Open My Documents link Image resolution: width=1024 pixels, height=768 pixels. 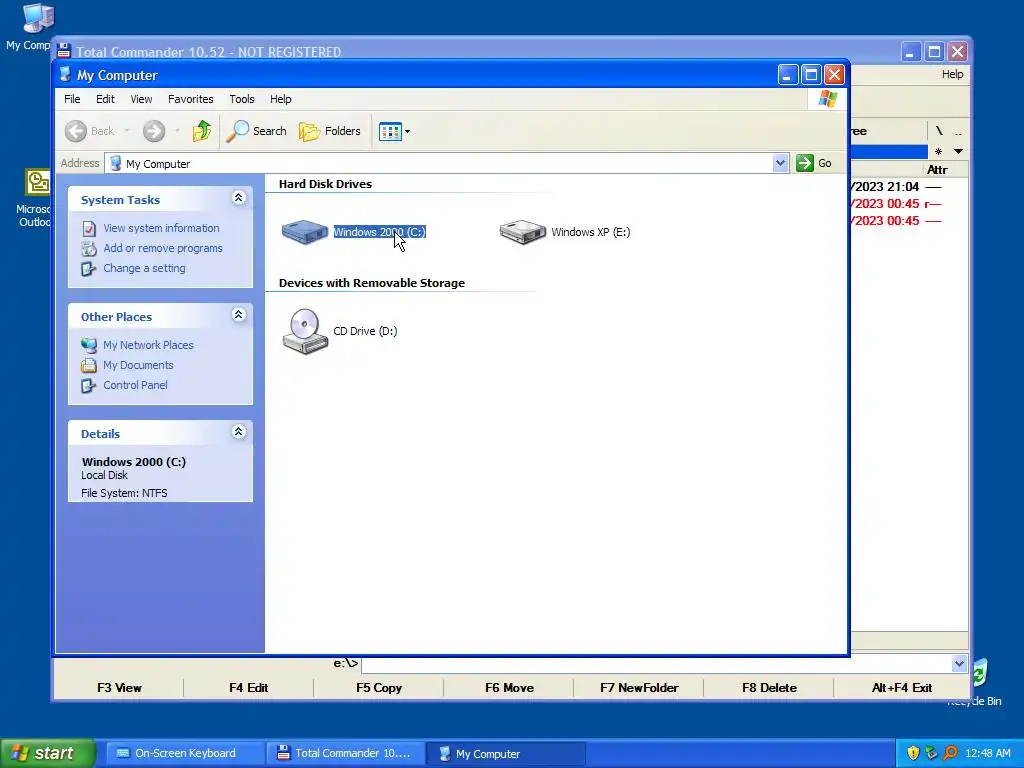tap(138, 365)
